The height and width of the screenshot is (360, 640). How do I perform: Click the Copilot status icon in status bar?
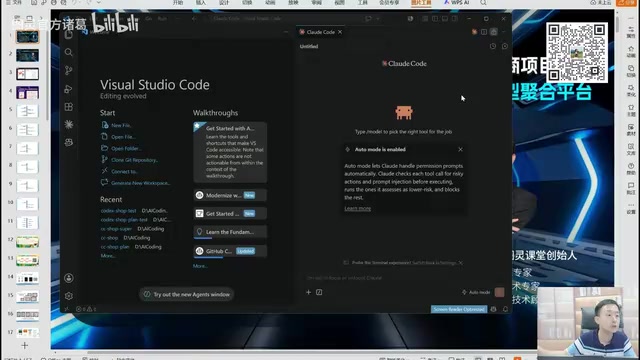coord(493,309)
